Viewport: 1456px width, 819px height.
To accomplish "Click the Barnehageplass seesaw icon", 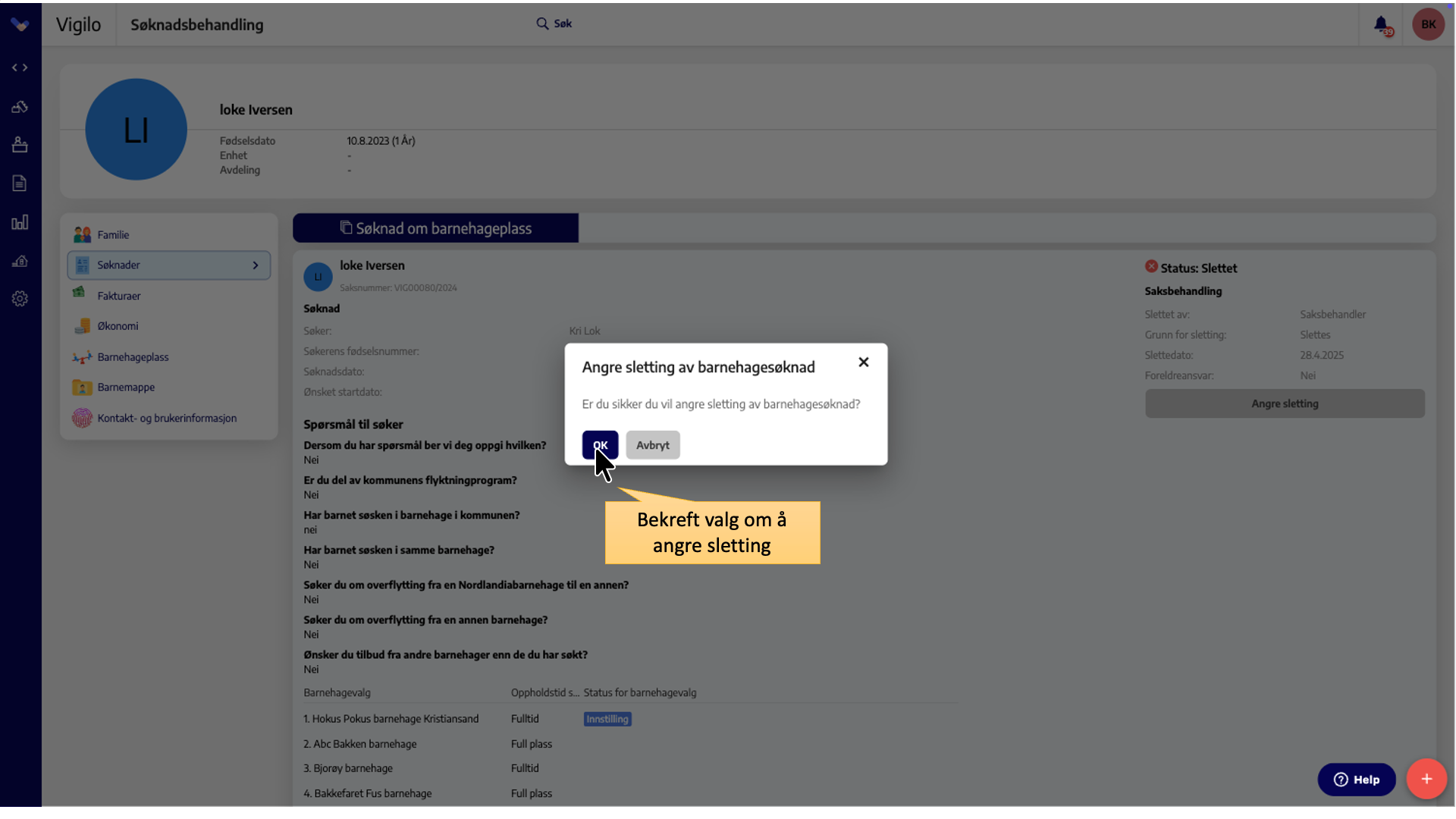I will click(82, 357).
